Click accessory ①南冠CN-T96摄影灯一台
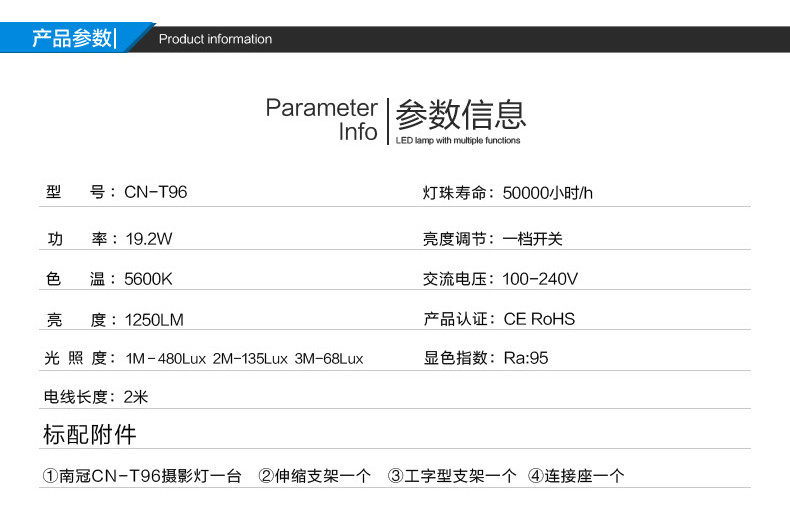The image size is (790, 509). 142,476
